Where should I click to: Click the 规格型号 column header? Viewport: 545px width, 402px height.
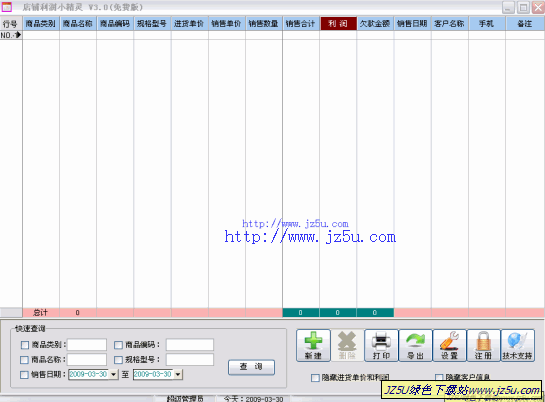[152, 24]
